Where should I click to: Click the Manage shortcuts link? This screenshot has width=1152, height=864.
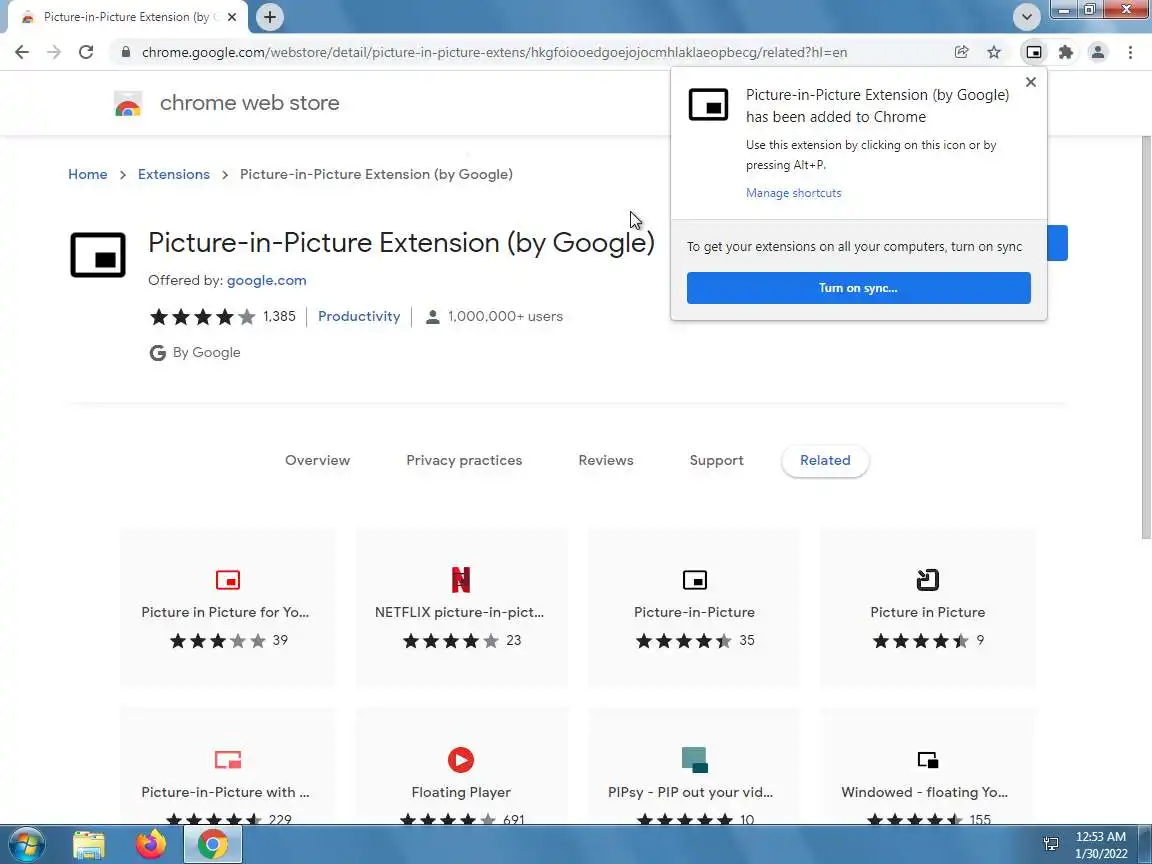(793, 192)
